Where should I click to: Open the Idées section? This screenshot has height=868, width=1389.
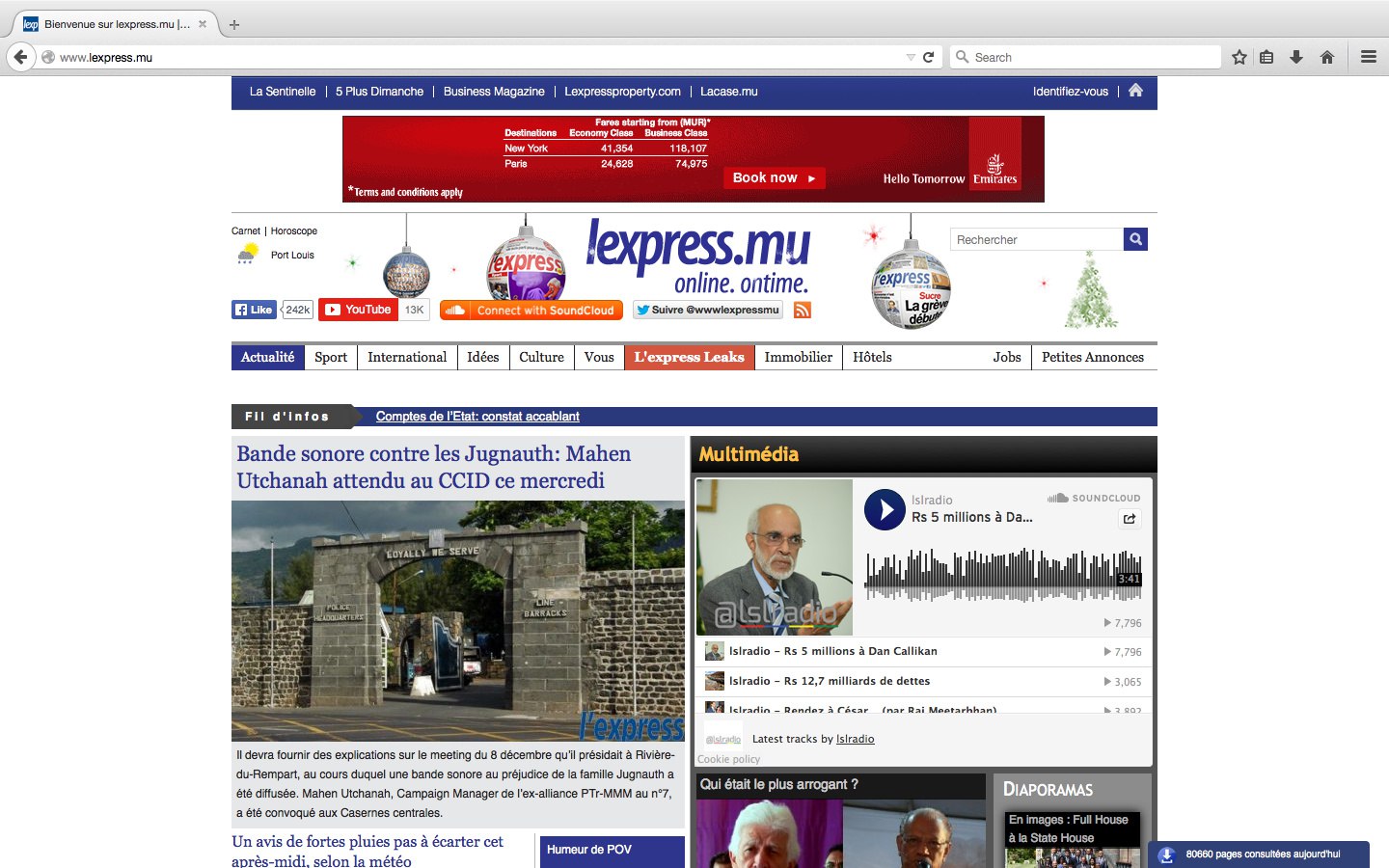tap(483, 357)
